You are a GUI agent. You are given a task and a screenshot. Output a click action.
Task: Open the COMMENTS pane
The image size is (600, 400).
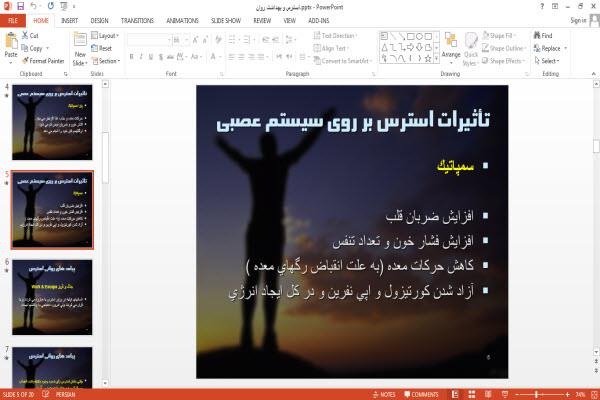click(421, 395)
